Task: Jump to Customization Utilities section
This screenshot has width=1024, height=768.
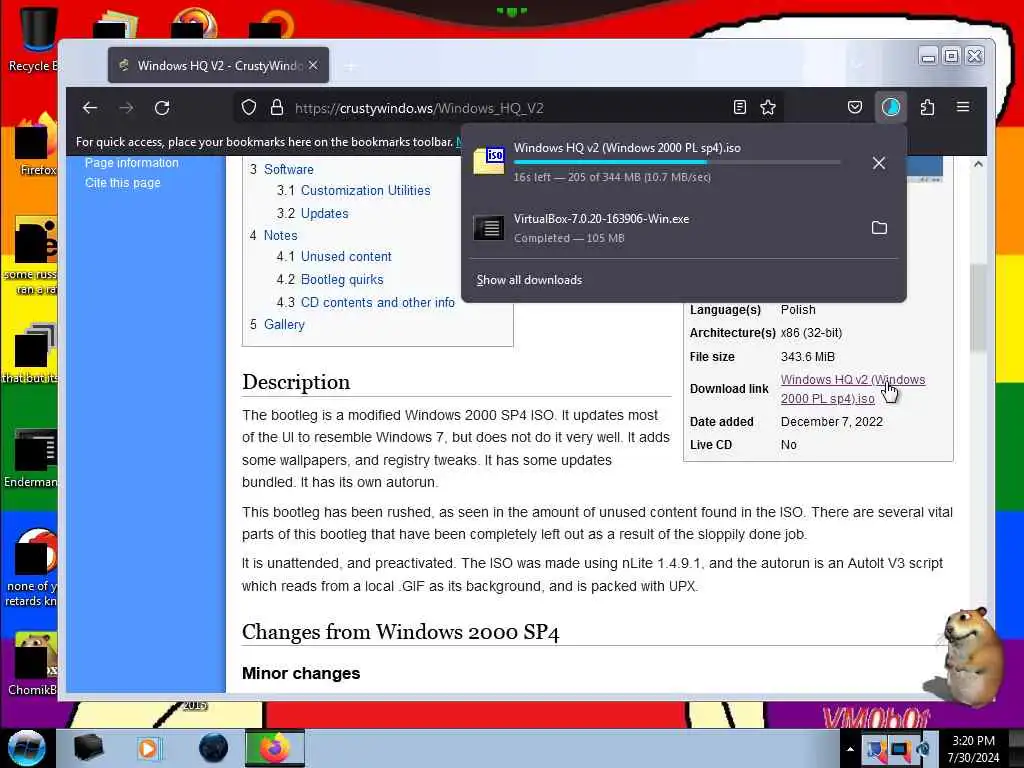Action: pos(365,191)
